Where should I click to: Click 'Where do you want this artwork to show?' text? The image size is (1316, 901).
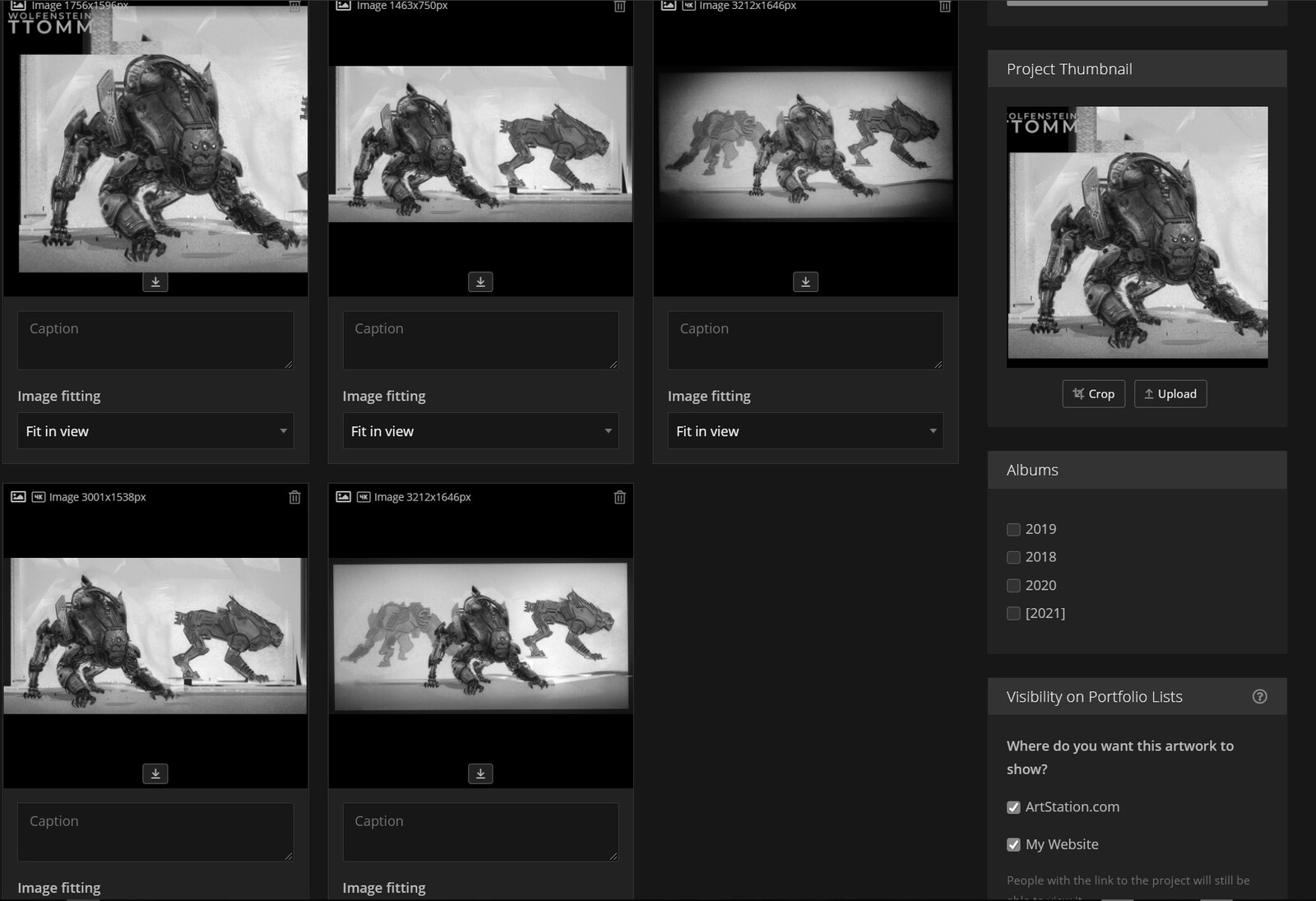[x=1120, y=757]
